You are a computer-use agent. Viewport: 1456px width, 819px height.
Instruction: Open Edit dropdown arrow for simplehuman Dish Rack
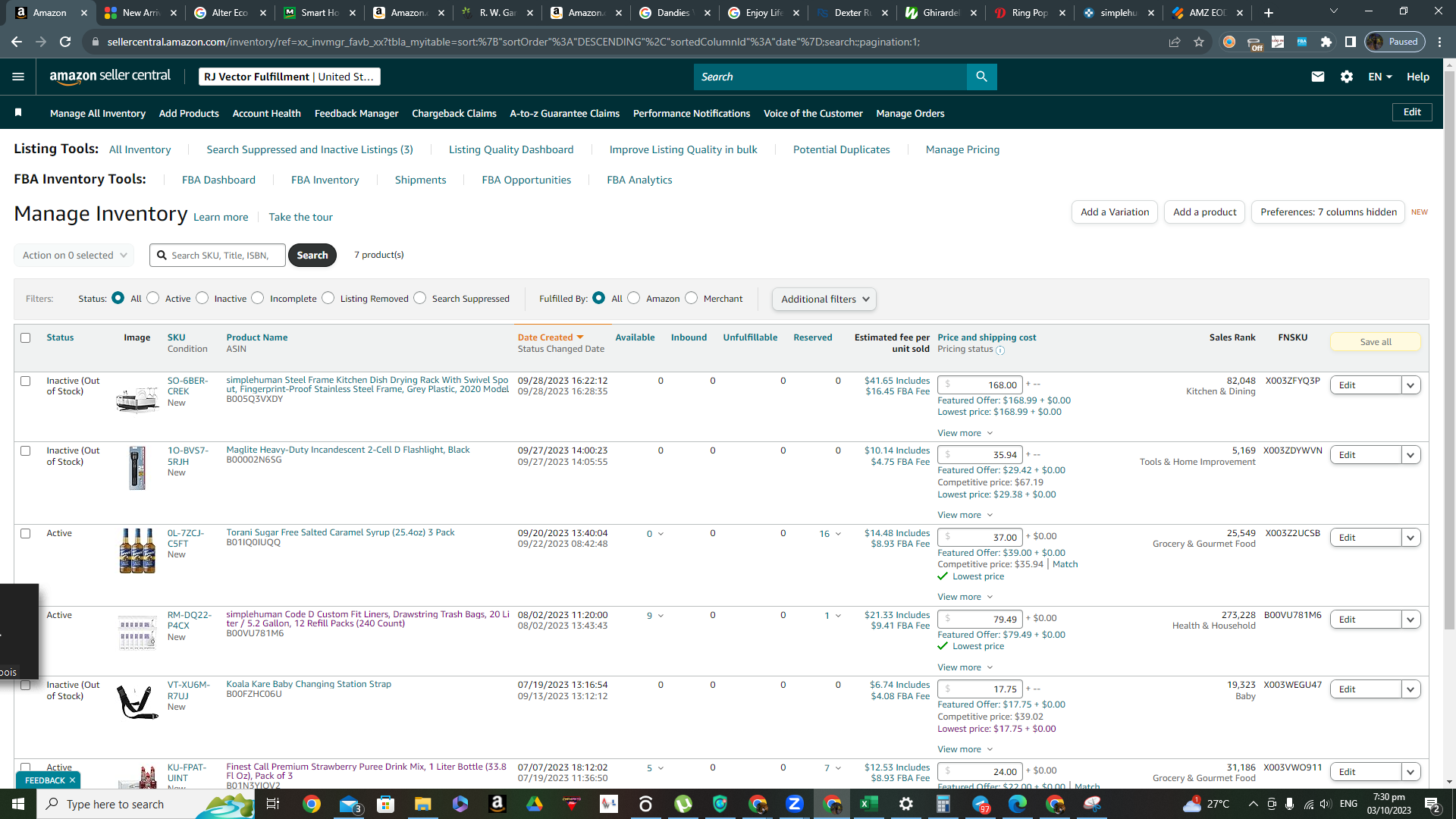click(x=1410, y=385)
